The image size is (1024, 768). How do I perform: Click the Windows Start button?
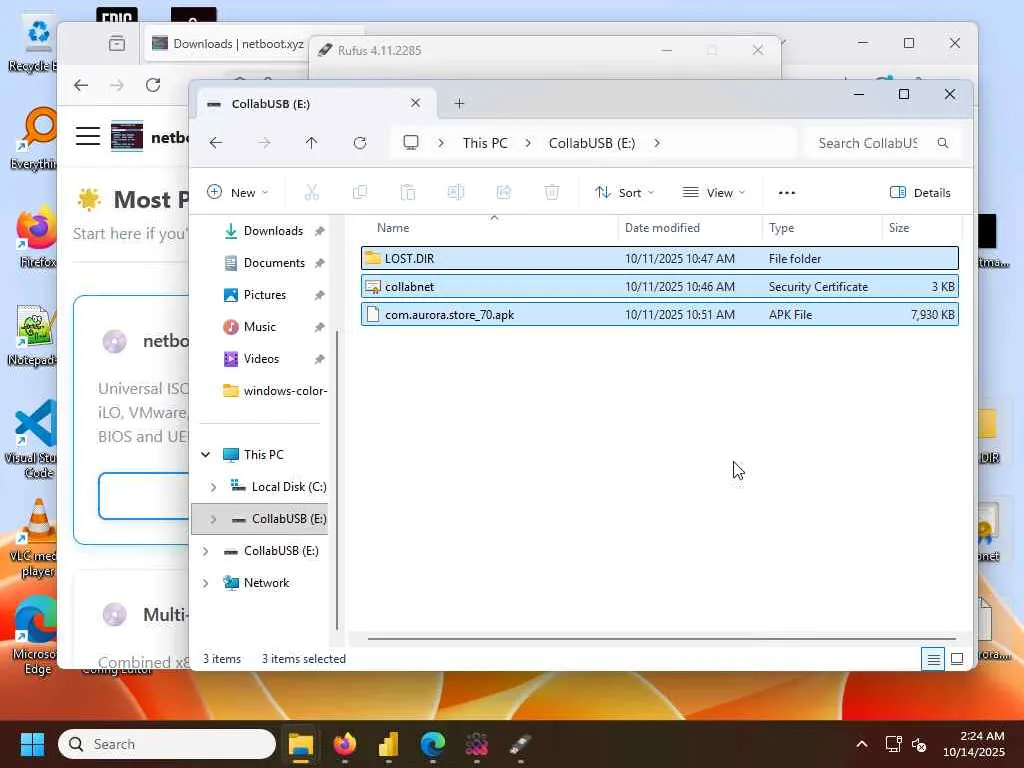point(32,744)
